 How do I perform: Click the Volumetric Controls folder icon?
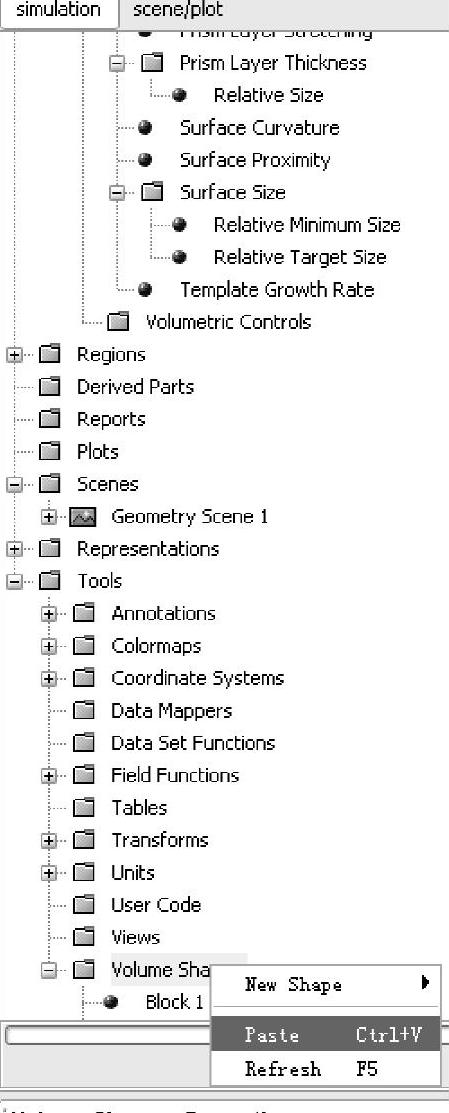pyautogui.click(x=118, y=322)
